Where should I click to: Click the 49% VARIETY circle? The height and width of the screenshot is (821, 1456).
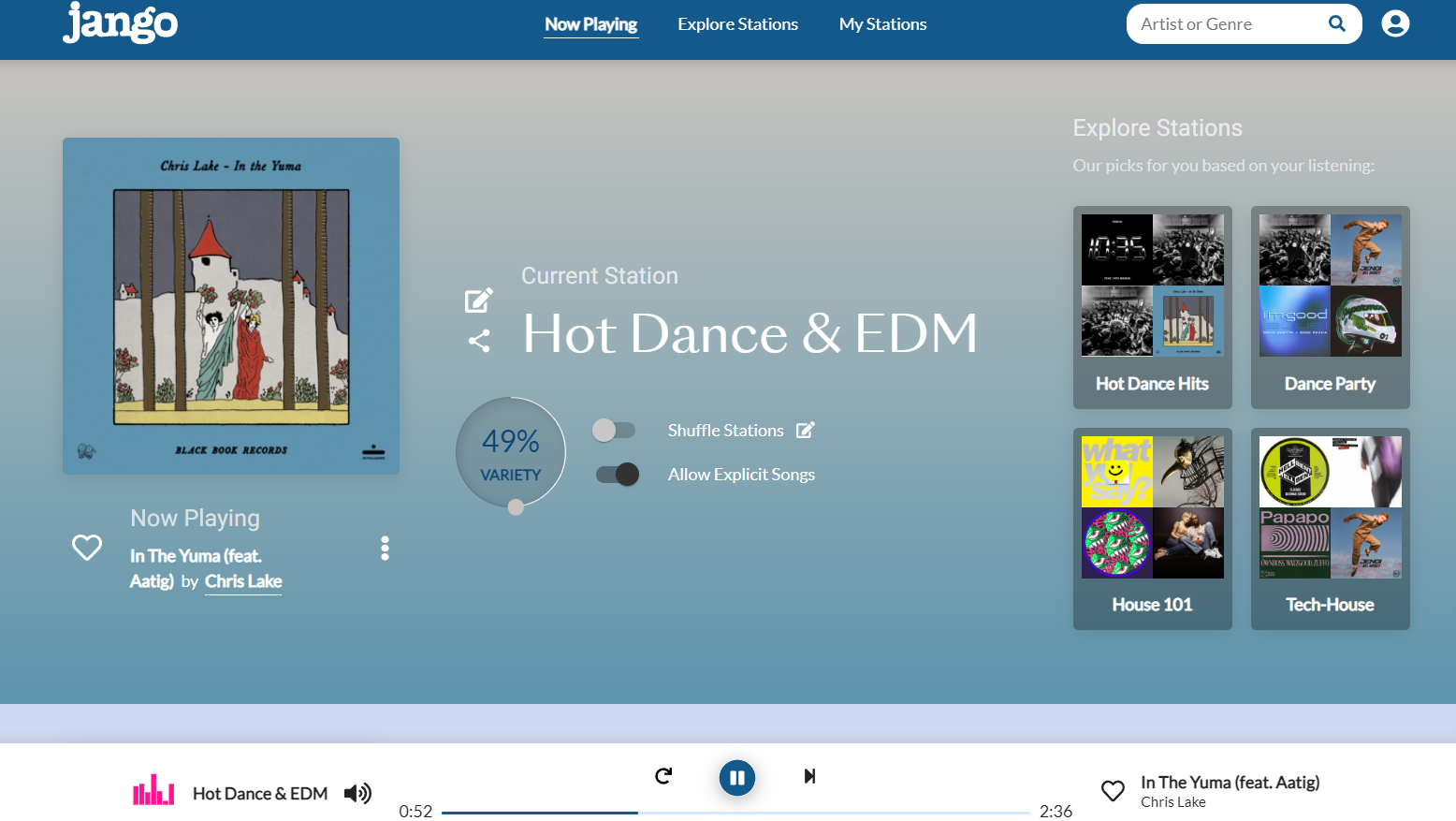pyautogui.click(x=511, y=453)
